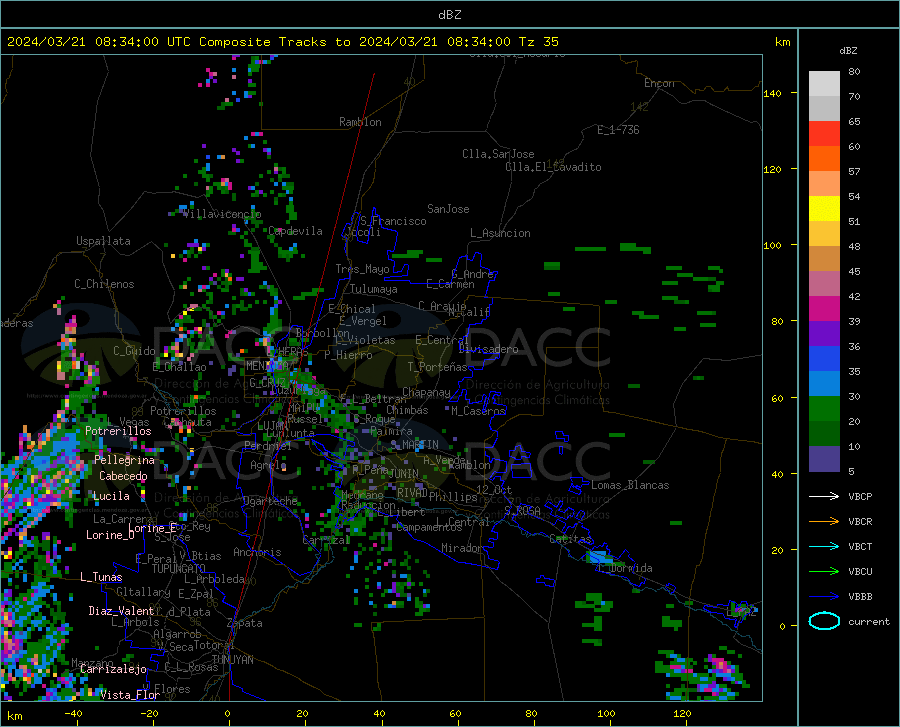Click the 'TUPUNGATO' map label
Screen dimensions: 900x727
[179, 569]
